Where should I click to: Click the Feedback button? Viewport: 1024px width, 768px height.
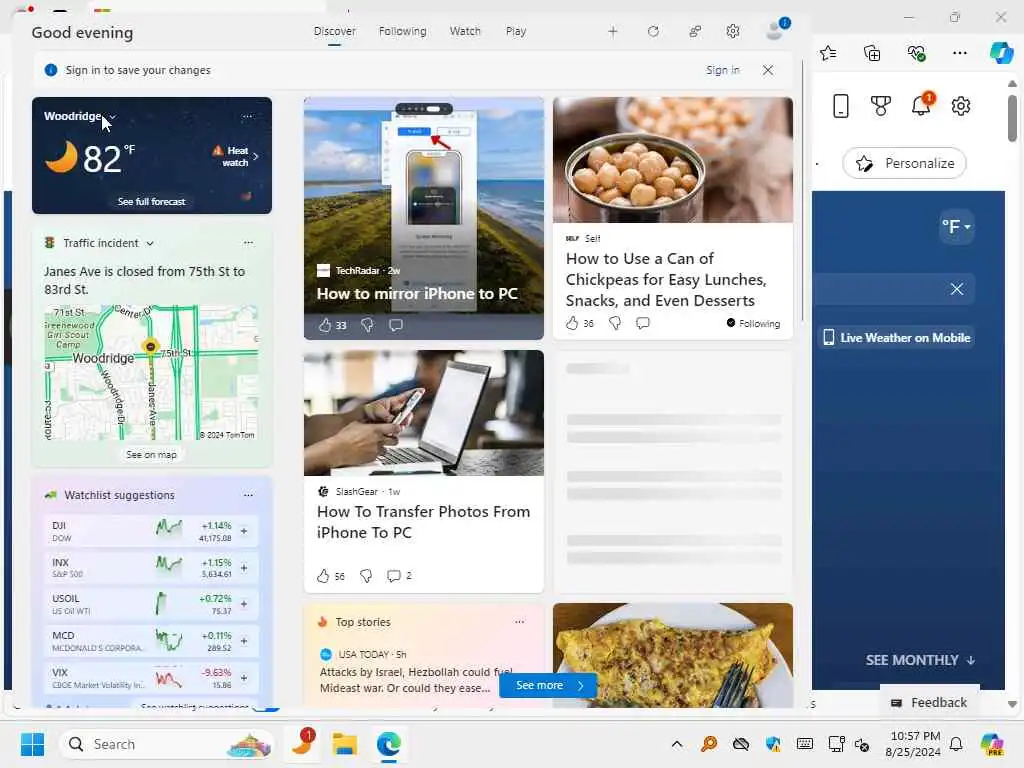pos(929,703)
